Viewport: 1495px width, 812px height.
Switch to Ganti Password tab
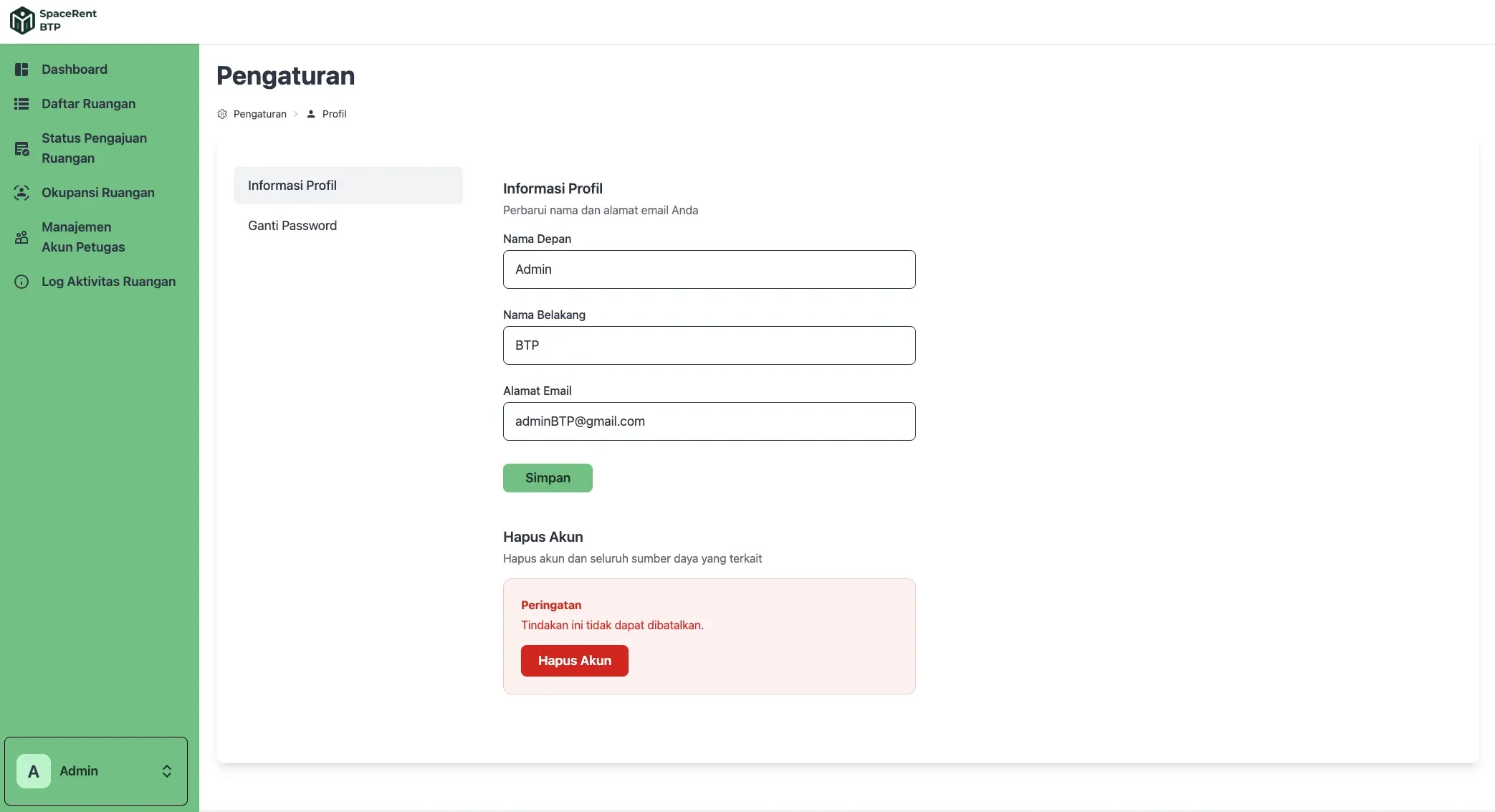[348, 226]
